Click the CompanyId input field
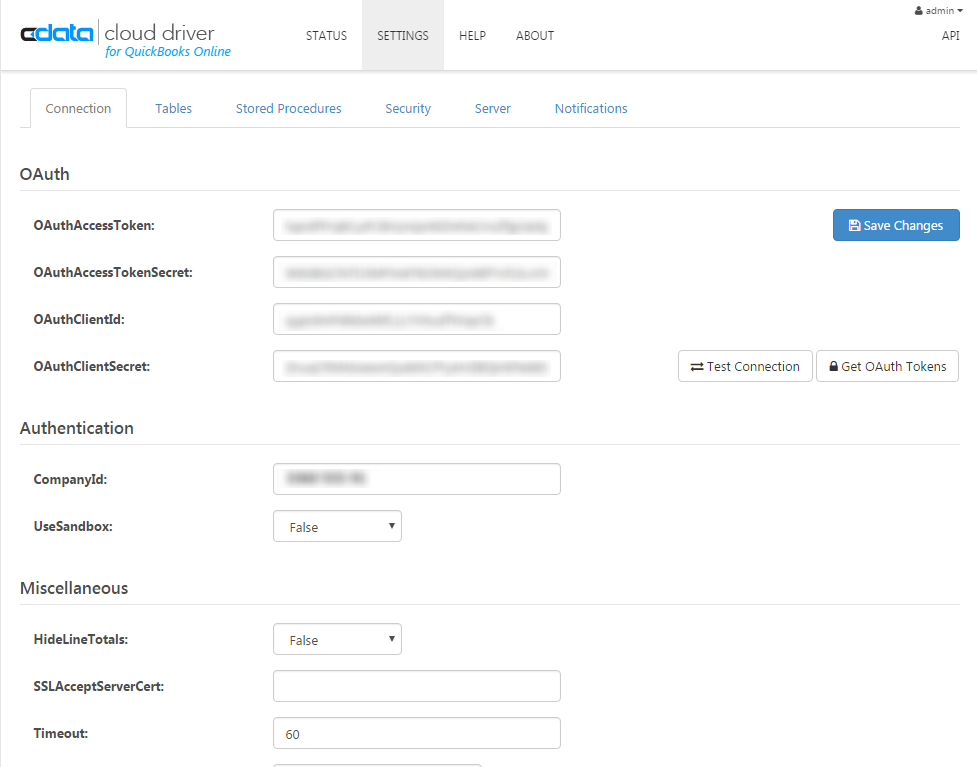 pyautogui.click(x=417, y=479)
